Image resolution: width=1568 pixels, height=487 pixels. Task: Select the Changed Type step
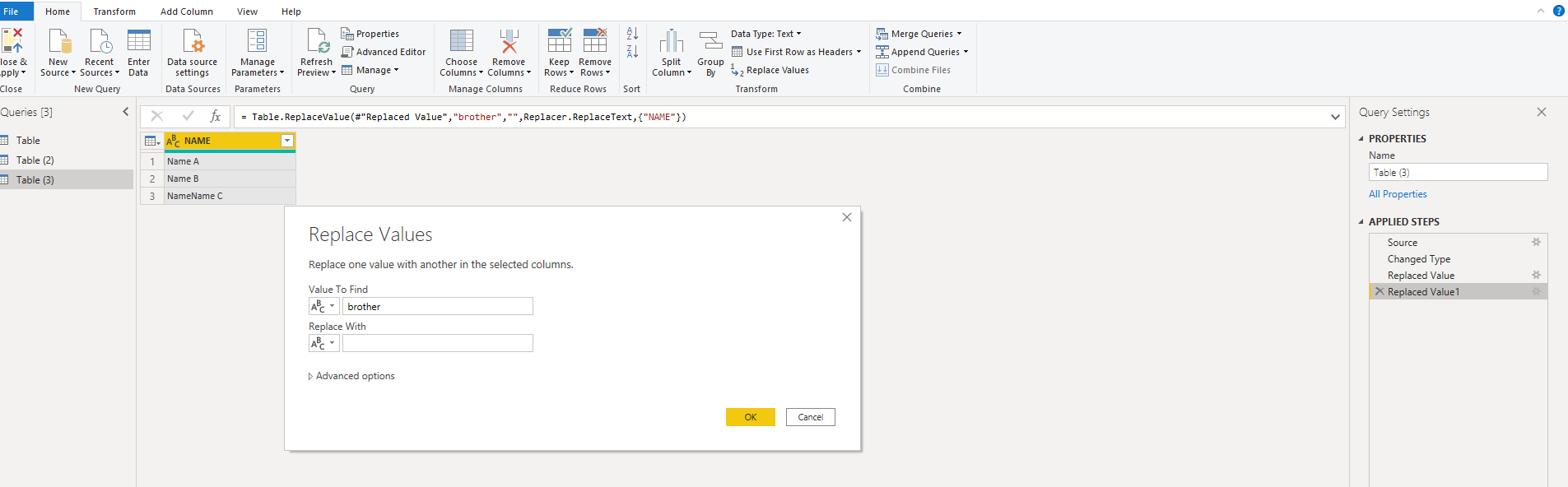(x=1459, y=258)
